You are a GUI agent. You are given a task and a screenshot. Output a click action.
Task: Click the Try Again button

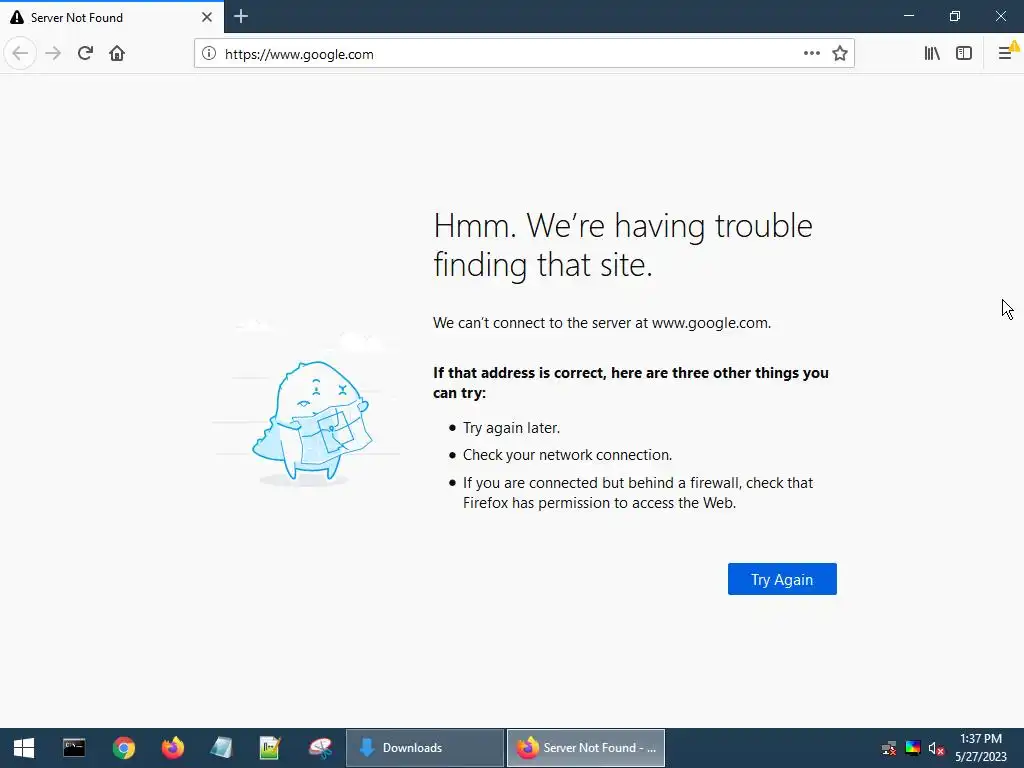click(x=782, y=579)
